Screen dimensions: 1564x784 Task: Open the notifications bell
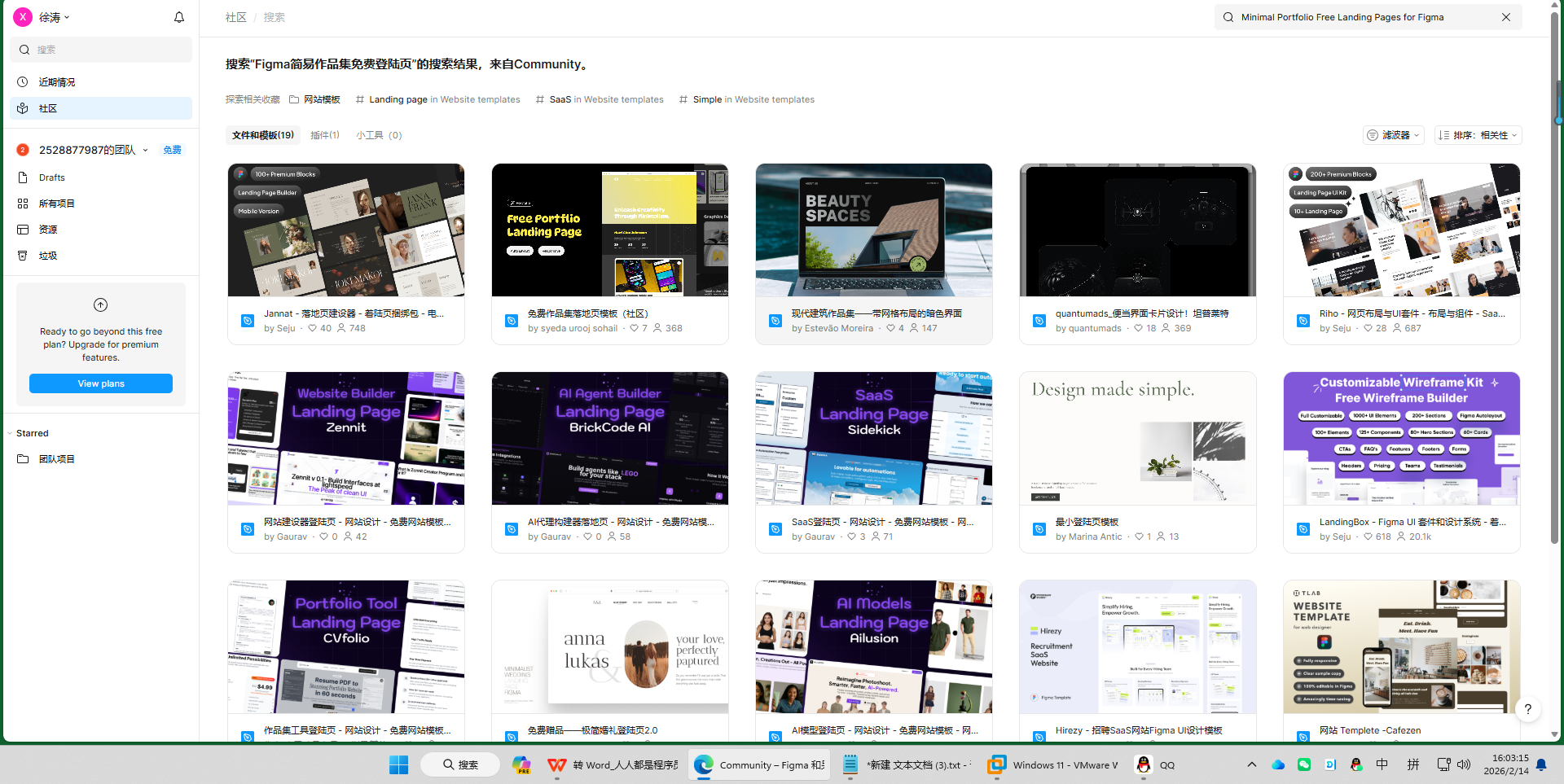[x=179, y=17]
